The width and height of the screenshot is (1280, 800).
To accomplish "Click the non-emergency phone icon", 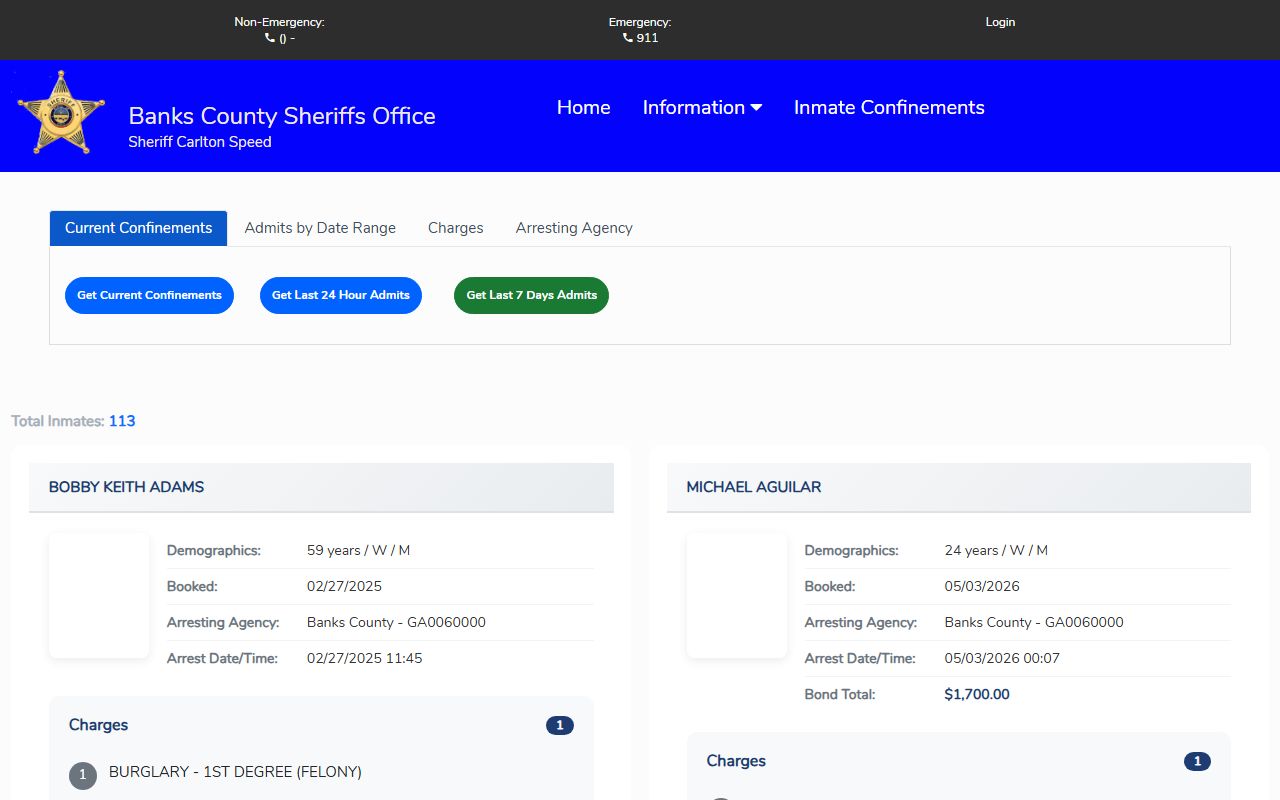I will pos(270,38).
